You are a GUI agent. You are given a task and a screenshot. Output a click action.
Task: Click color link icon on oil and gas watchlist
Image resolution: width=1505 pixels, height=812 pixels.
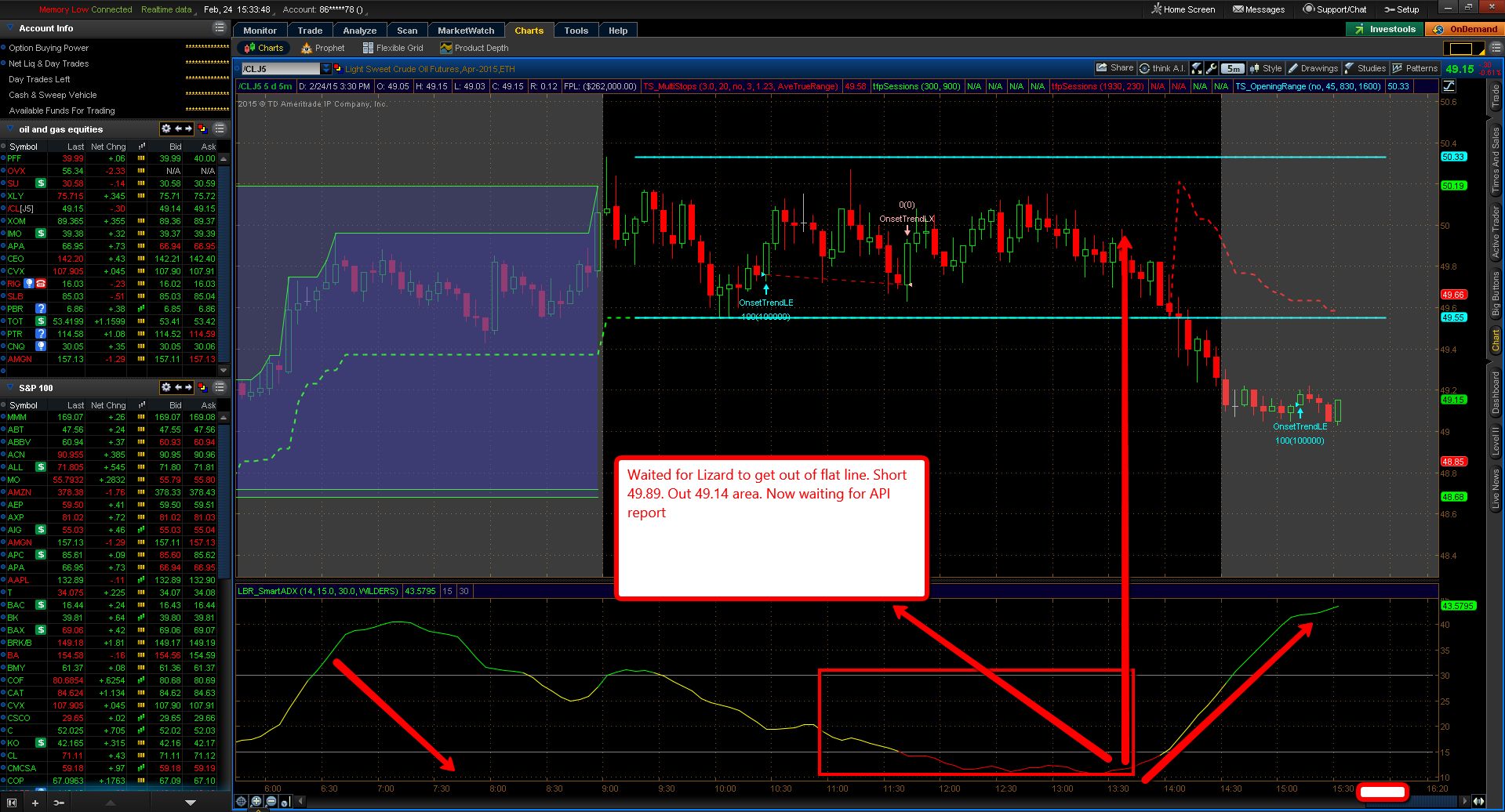click(x=202, y=129)
